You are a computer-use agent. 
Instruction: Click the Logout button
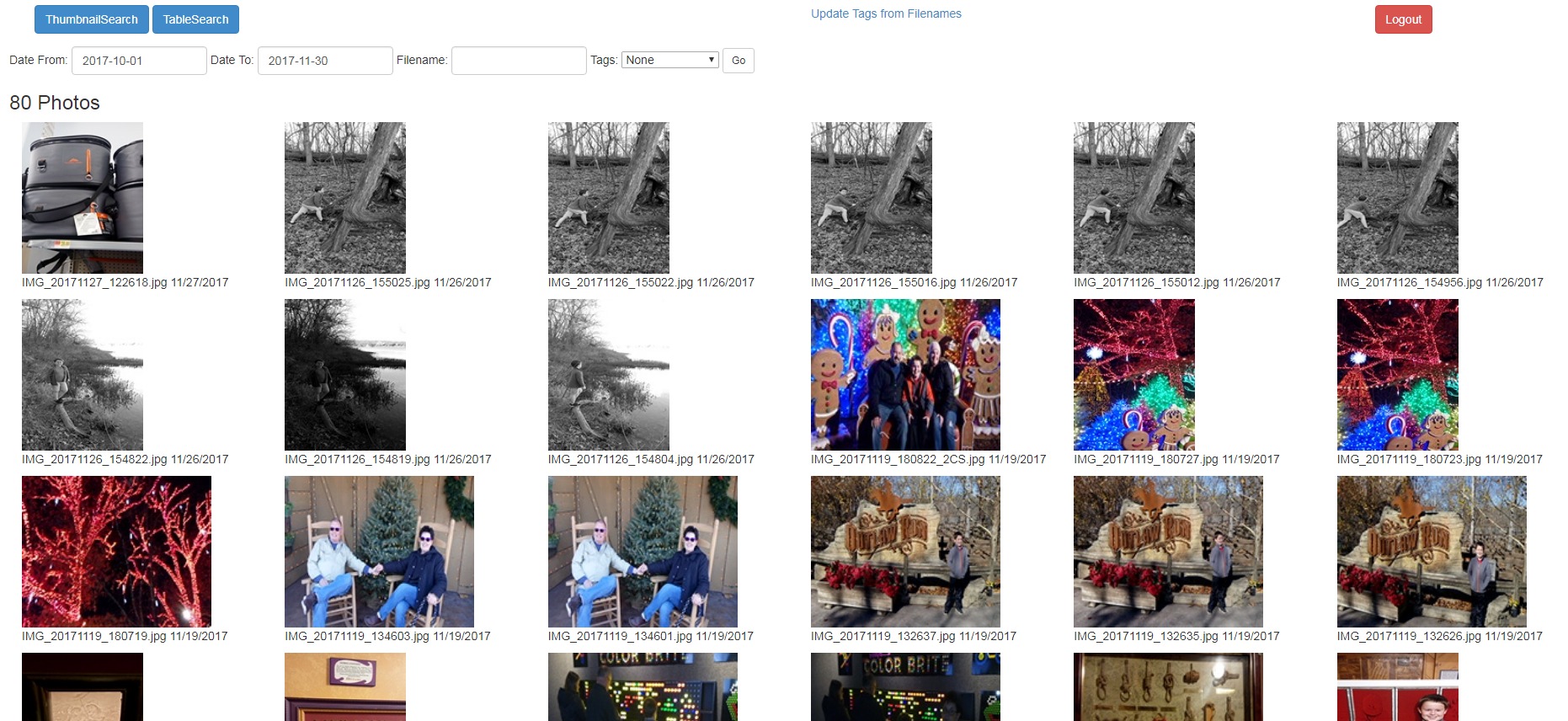click(1403, 19)
